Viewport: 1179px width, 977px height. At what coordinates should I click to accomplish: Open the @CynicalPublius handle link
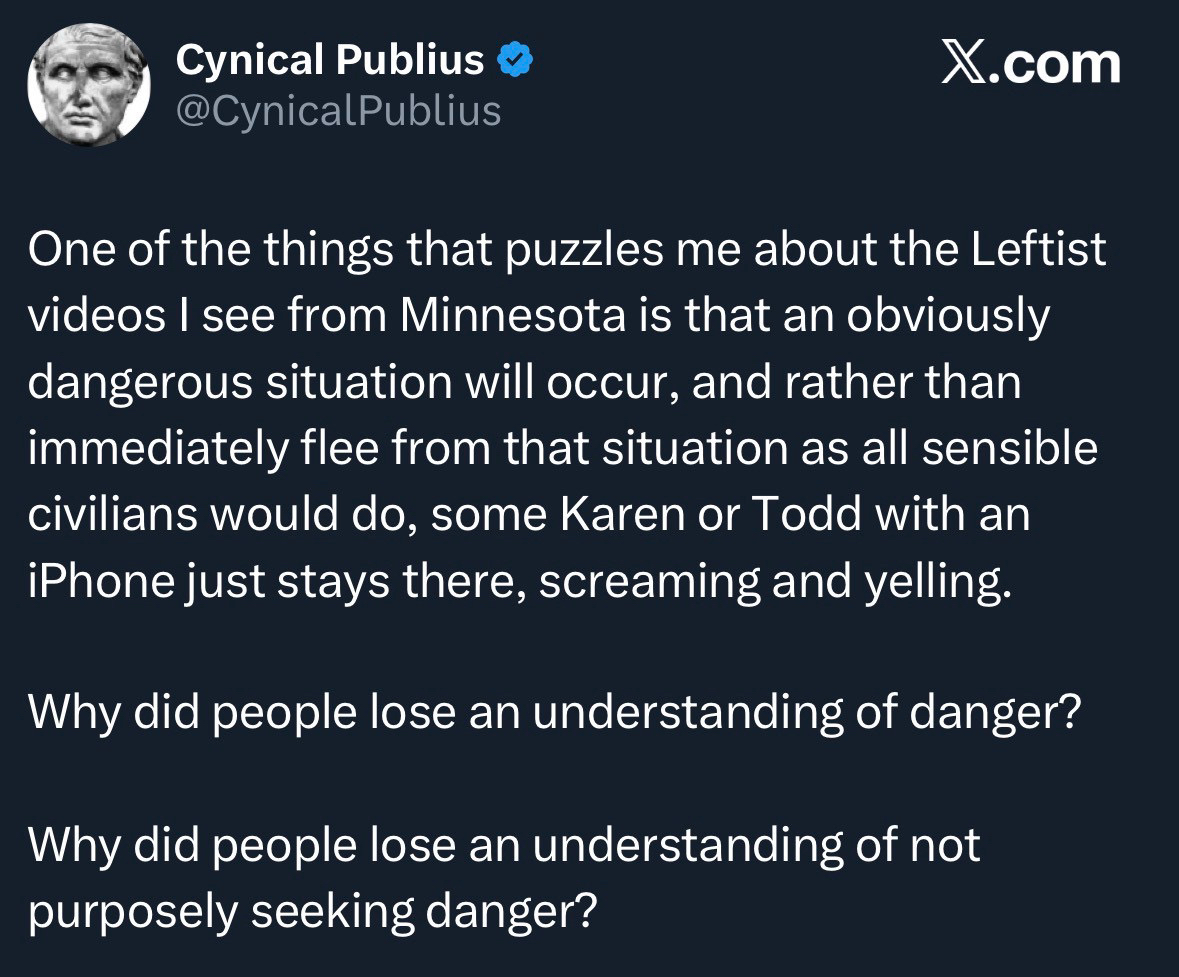(338, 110)
